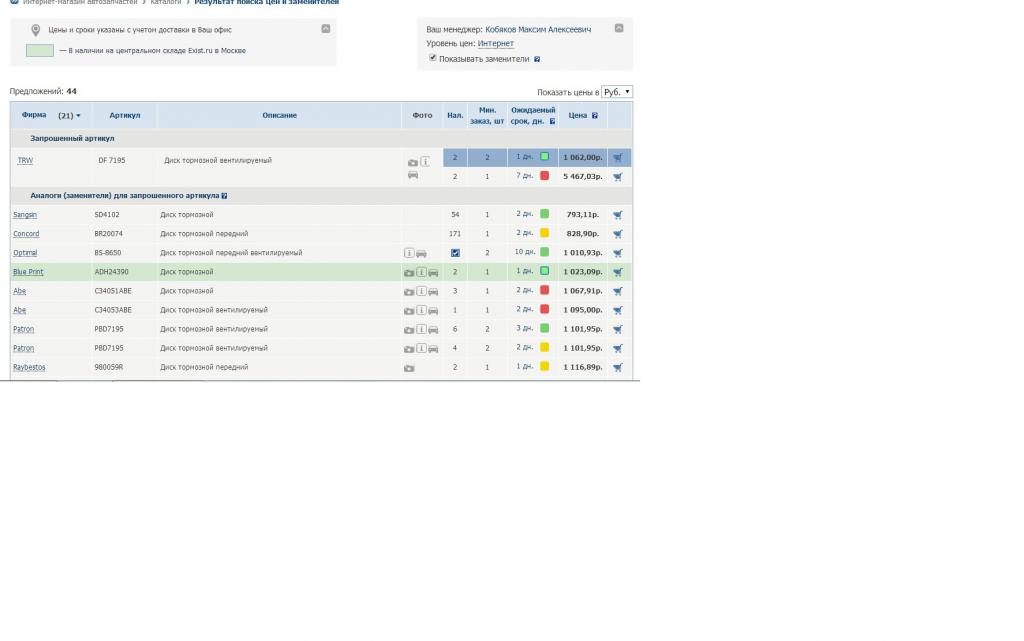Add Abe C34053ABE to the cart

pos(618,310)
